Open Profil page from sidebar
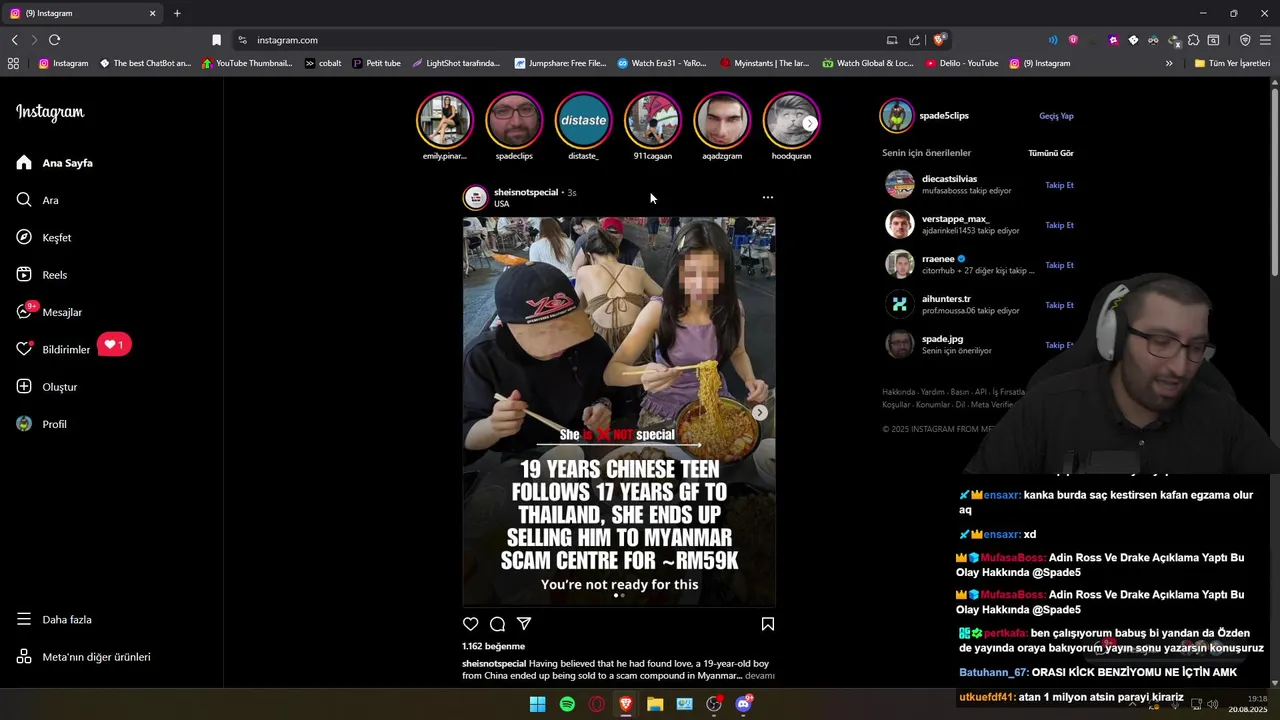This screenshot has height=720, width=1280. [42, 424]
